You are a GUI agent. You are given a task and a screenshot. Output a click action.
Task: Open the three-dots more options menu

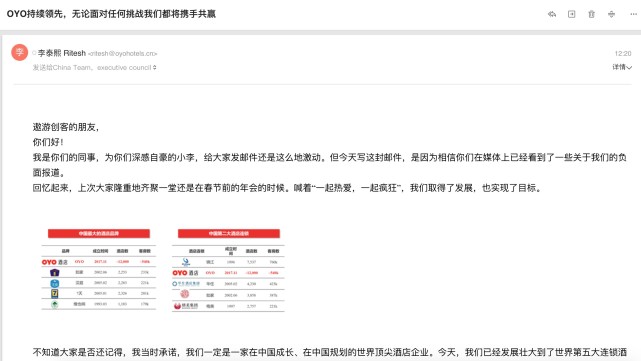pyautogui.click(x=633, y=14)
